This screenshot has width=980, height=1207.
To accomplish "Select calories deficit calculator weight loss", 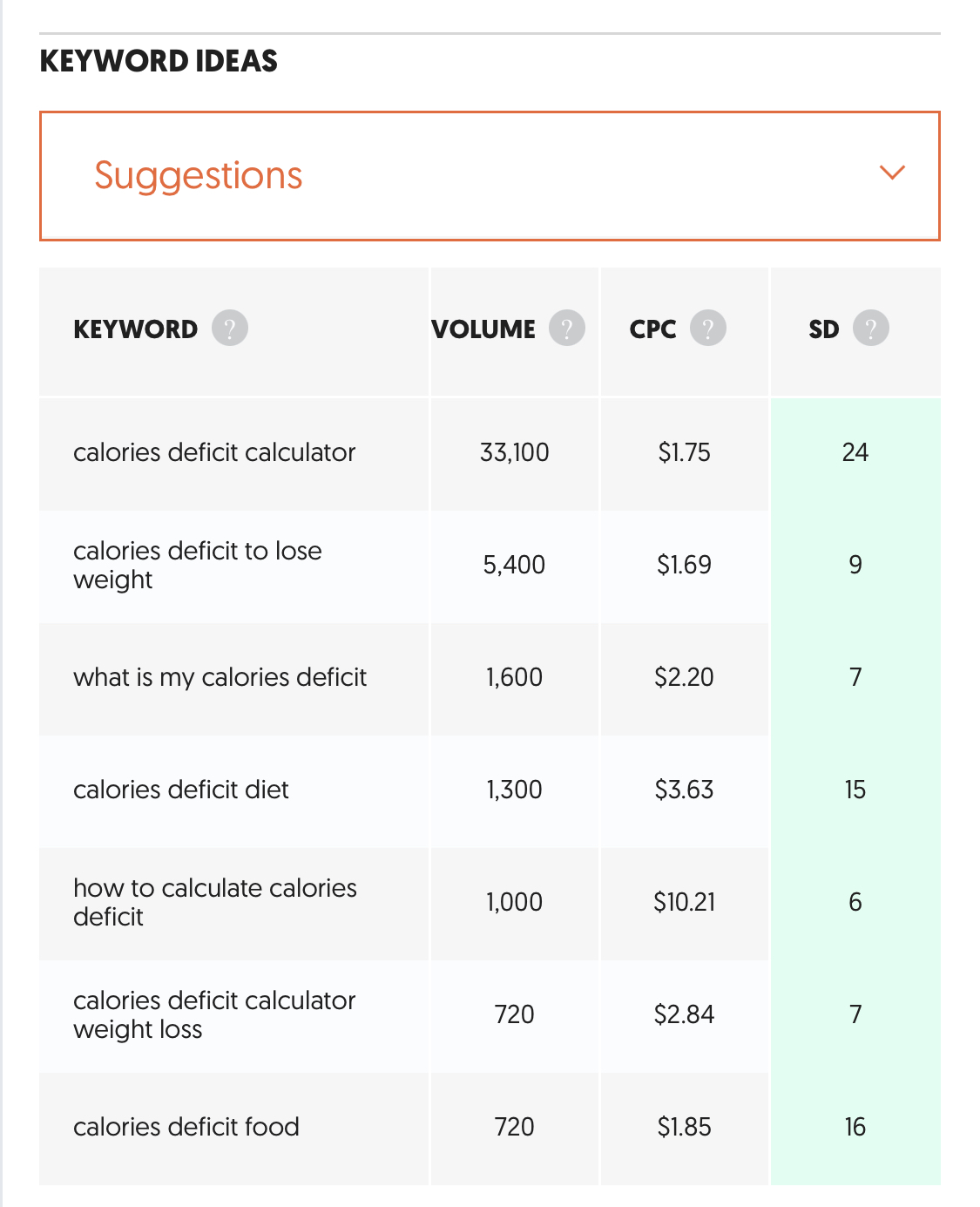I will point(214,1014).
